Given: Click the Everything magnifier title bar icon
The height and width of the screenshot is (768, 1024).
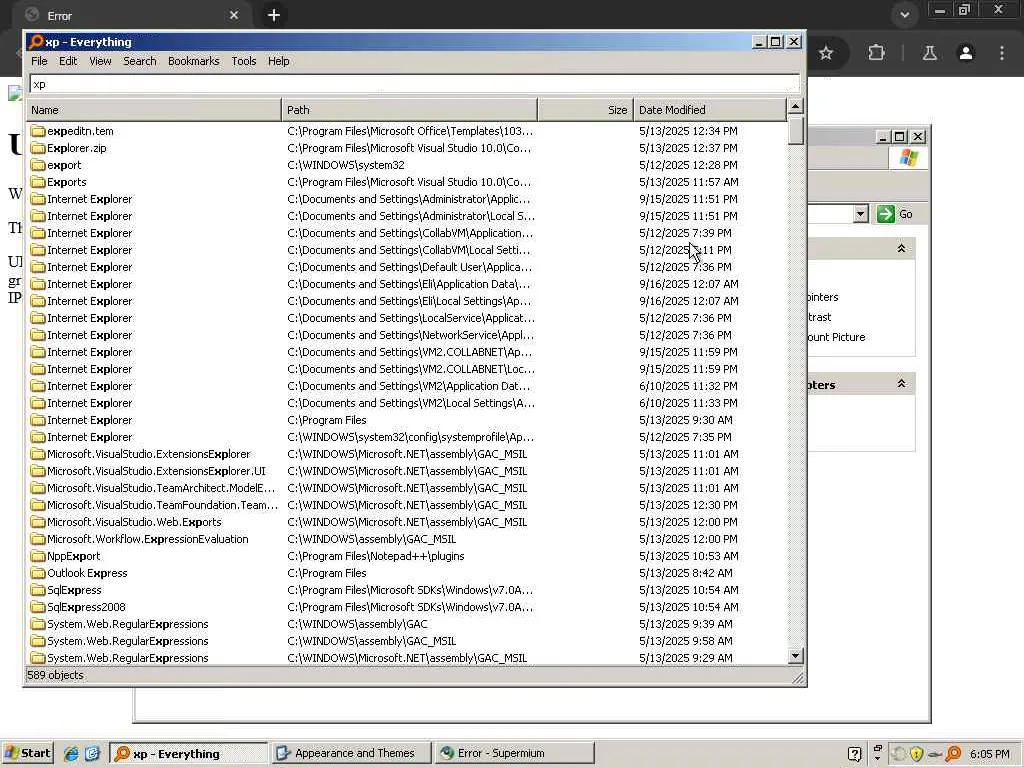Looking at the screenshot, I should tap(36, 42).
